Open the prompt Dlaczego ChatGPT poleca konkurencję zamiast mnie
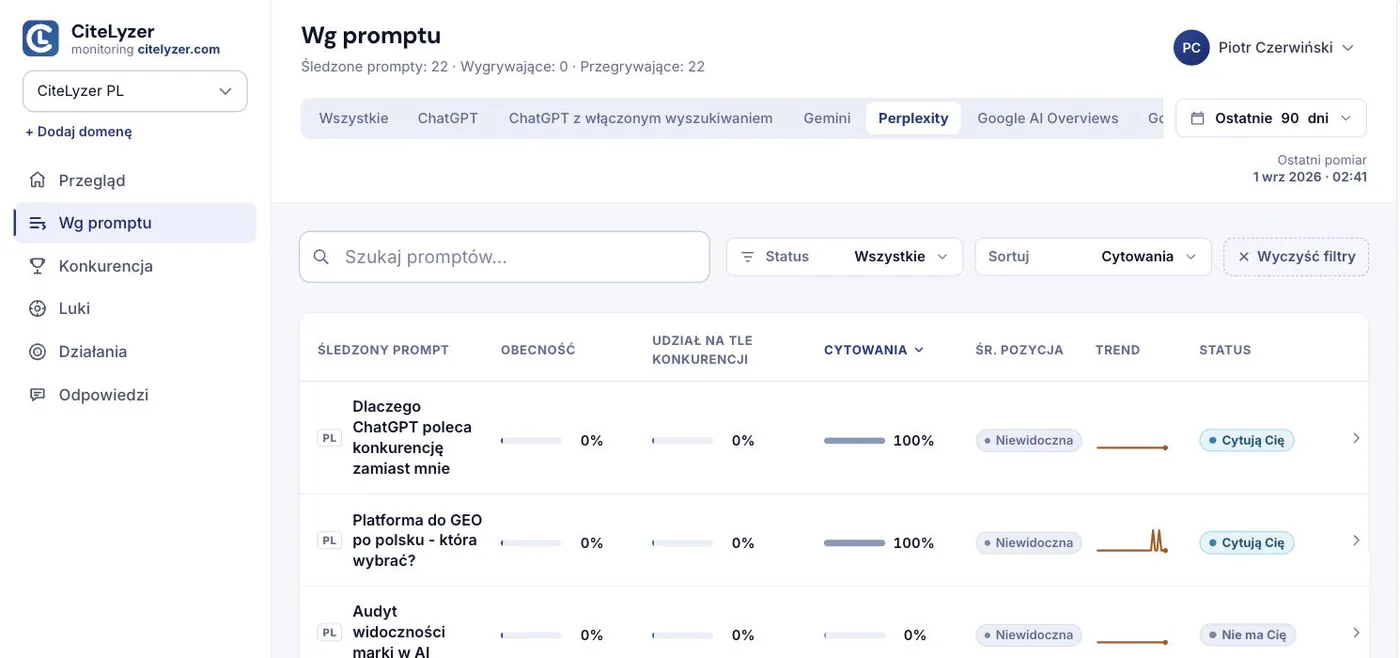Viewport: 1400px width, 658px height. [412, 437]
